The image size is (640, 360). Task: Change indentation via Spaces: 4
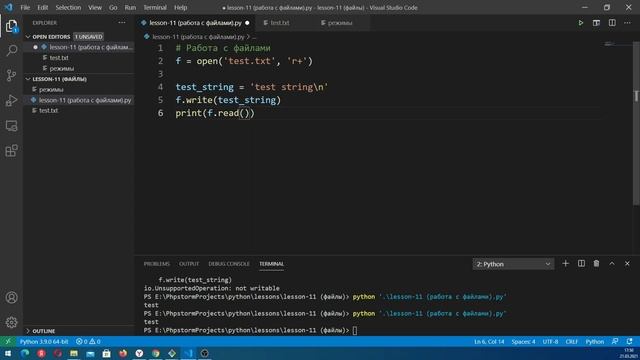pyautogui.click(x=523, y=341)
